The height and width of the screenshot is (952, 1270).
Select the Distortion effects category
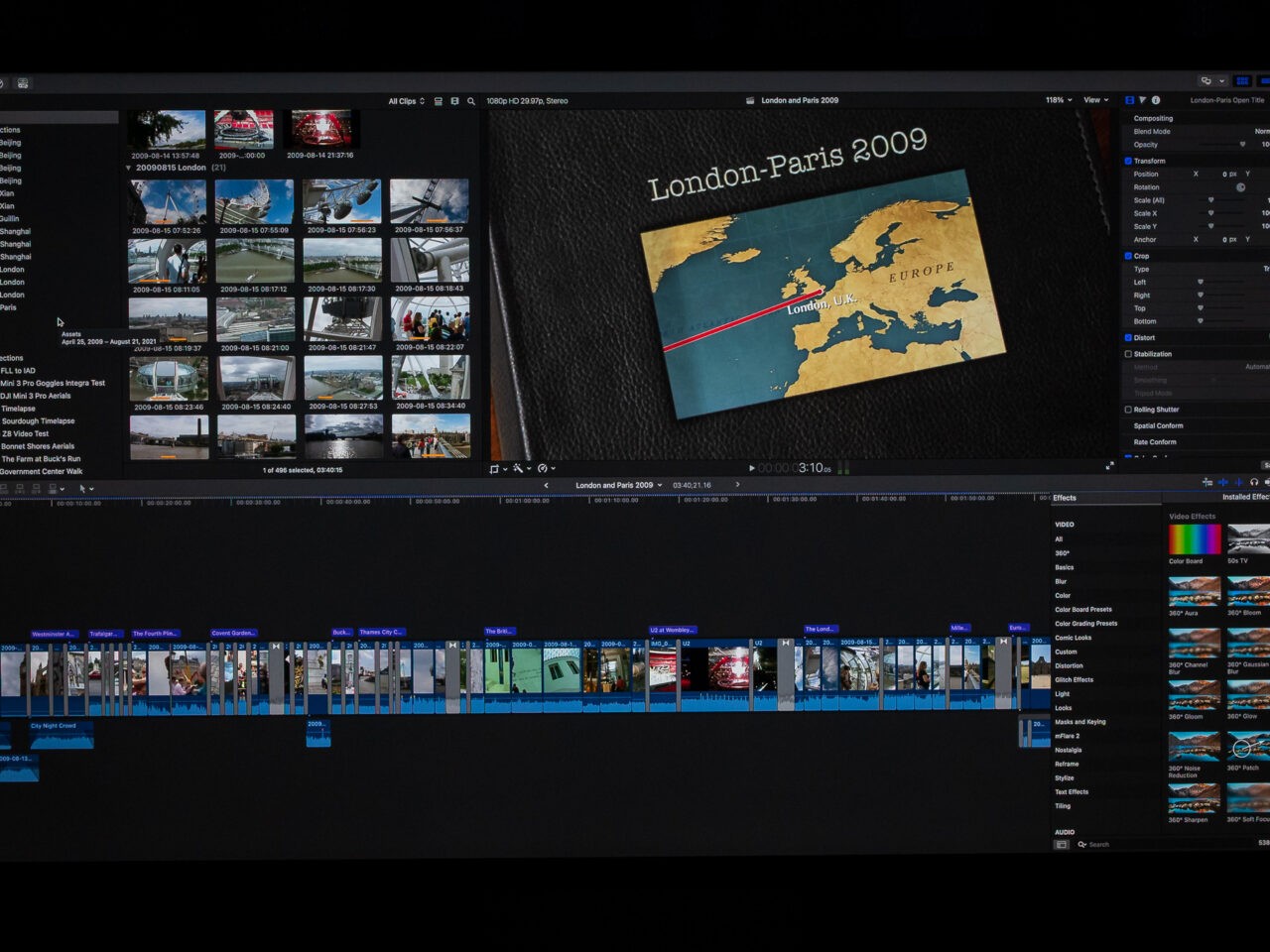tap(1069, 665)
